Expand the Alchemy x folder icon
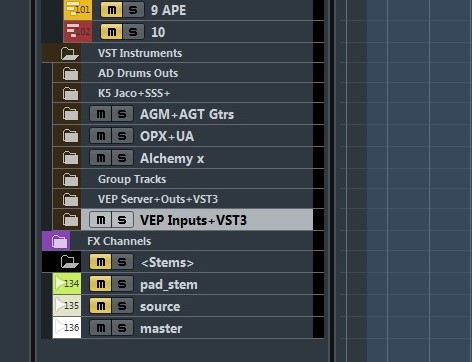 (71, 158)
